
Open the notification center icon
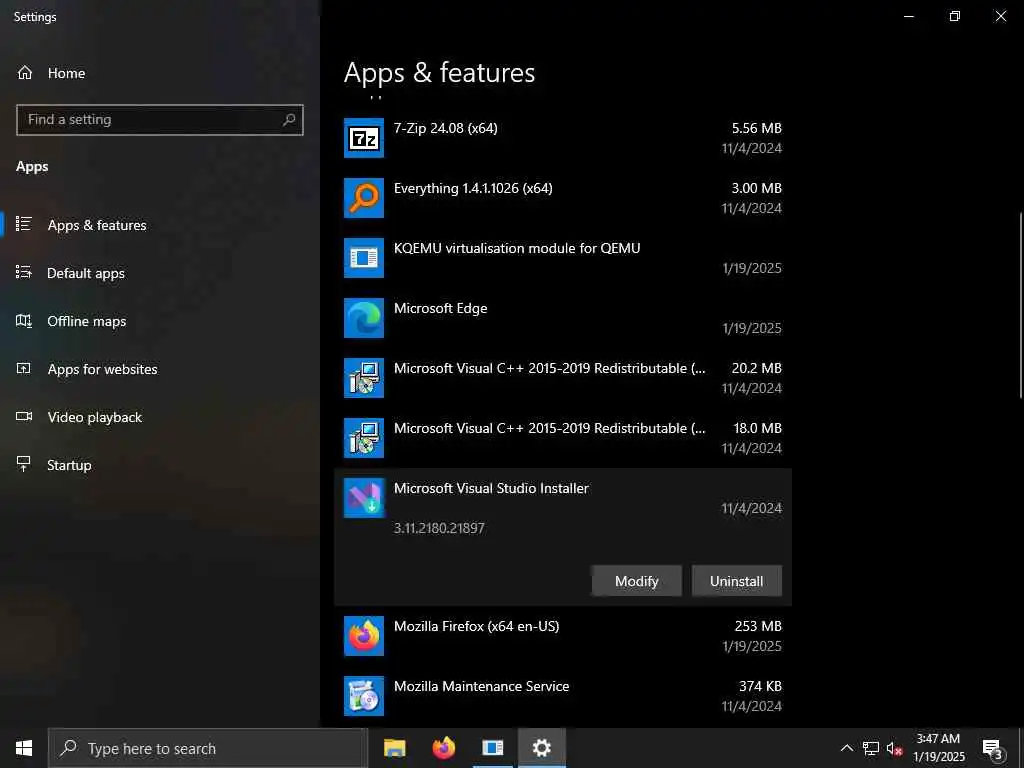tap(992, 748)
